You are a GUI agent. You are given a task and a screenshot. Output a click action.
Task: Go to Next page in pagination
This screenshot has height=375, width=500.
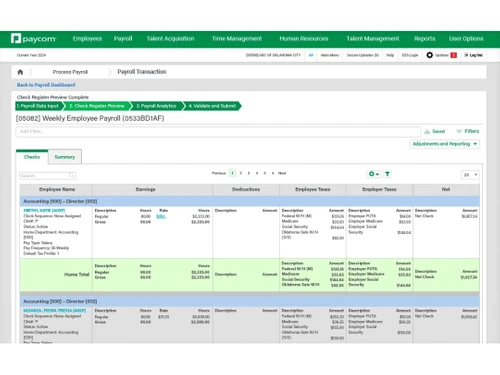pos(282,173)
